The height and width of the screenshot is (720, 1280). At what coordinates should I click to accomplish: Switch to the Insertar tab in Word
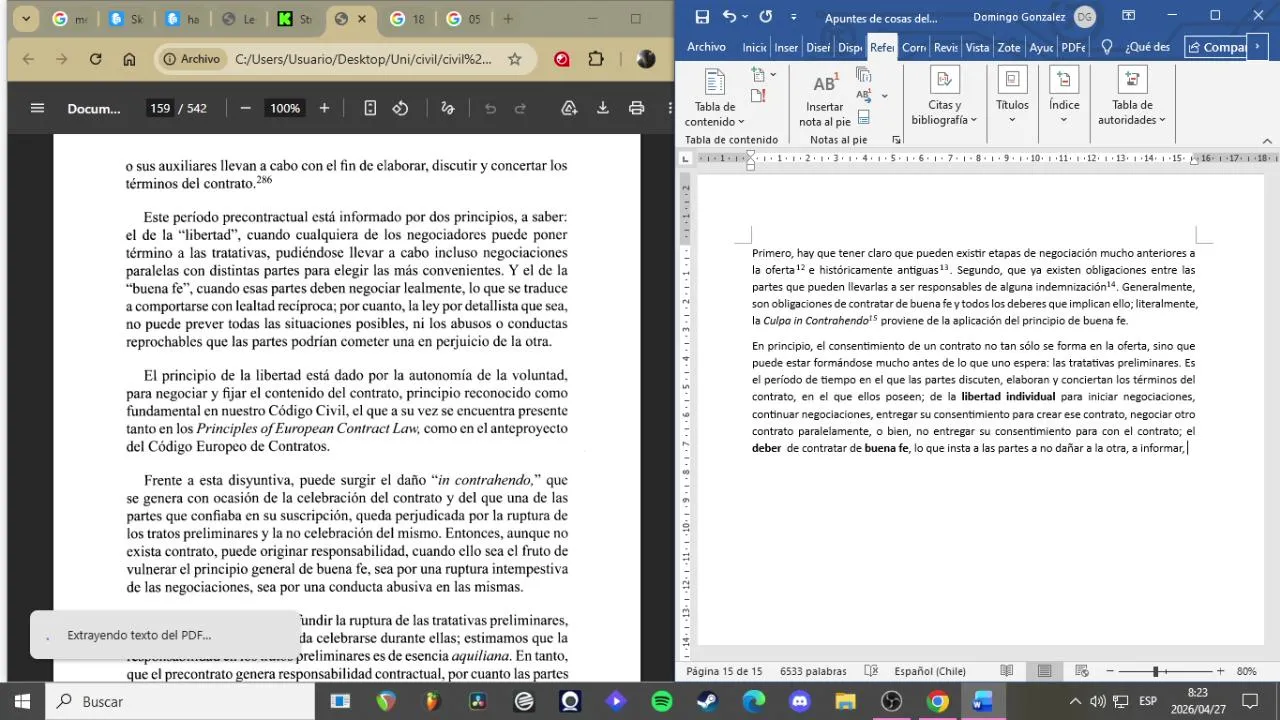786,47
